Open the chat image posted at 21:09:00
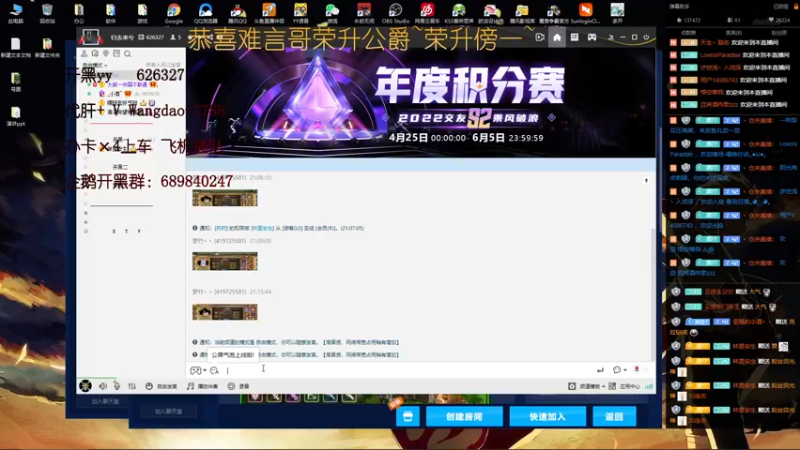The width and height of the screenshot is (800, 450). coord(224,261)
